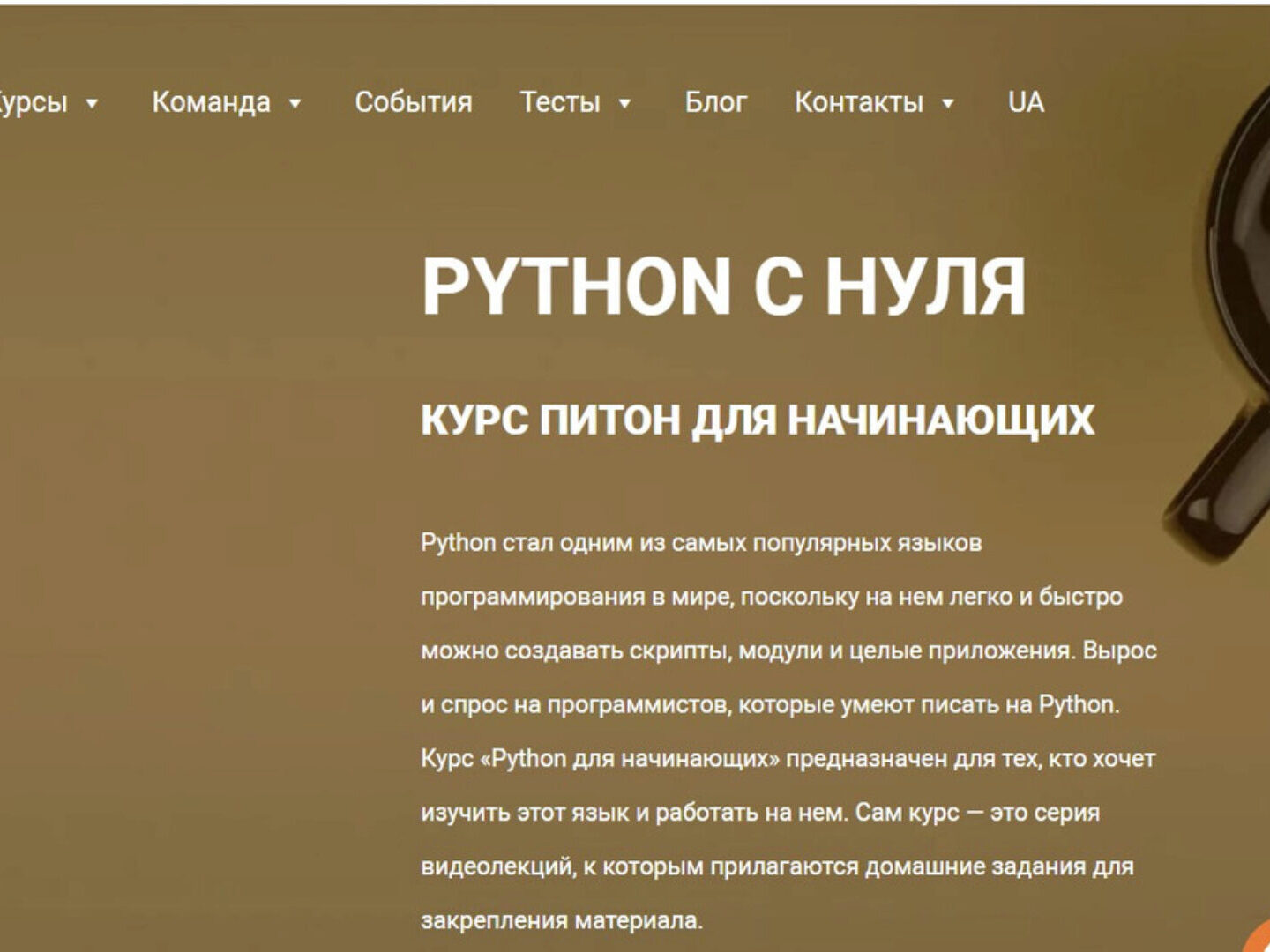1270x952 pixels.
Task: Click the Контакты navigation label
Action: 858,102
